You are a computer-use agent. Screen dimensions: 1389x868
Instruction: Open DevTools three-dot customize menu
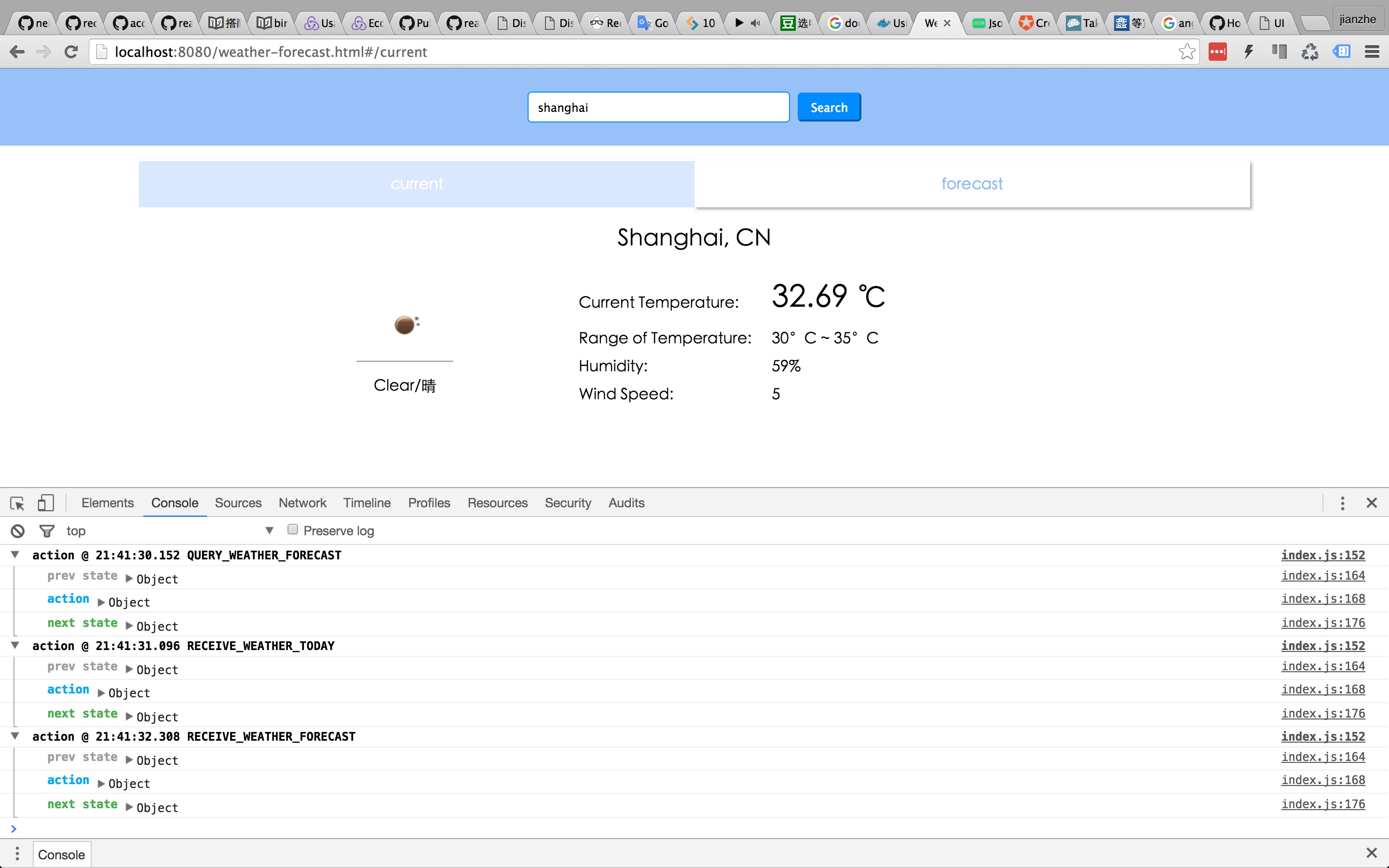1342,503
